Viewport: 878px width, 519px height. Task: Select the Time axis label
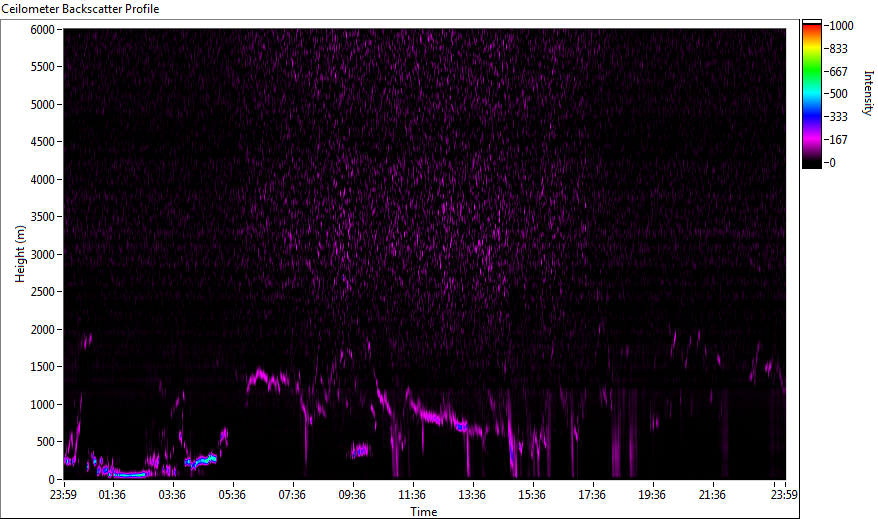[423, 512]
